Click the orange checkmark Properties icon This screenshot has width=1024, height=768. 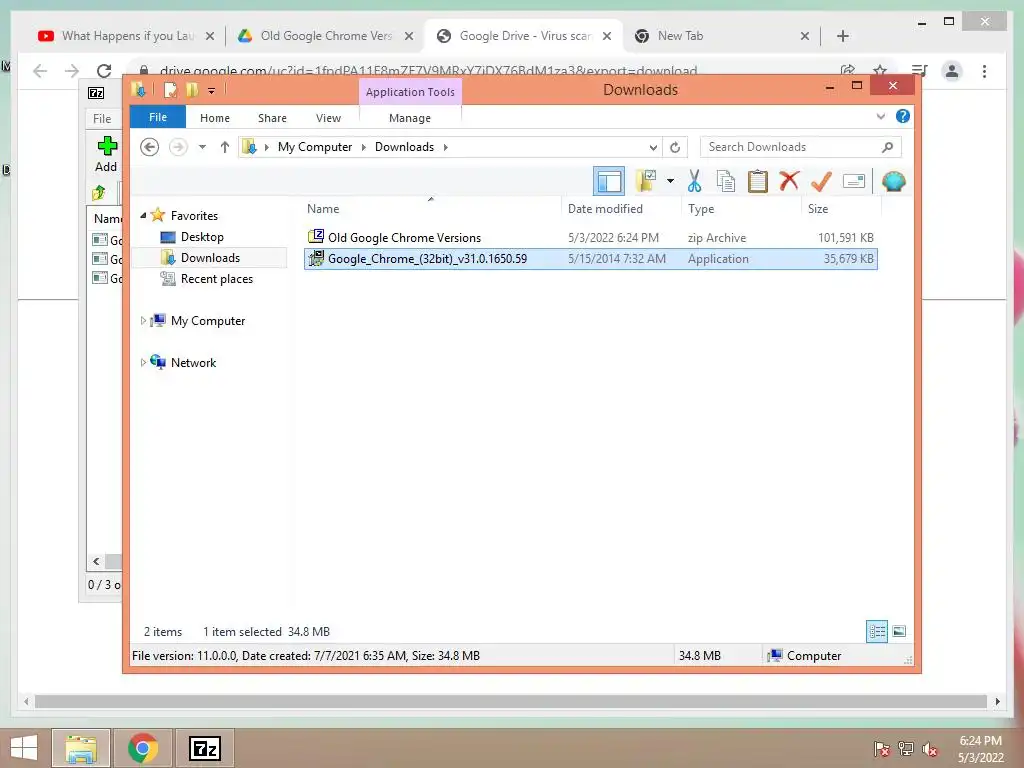point(821,181)
